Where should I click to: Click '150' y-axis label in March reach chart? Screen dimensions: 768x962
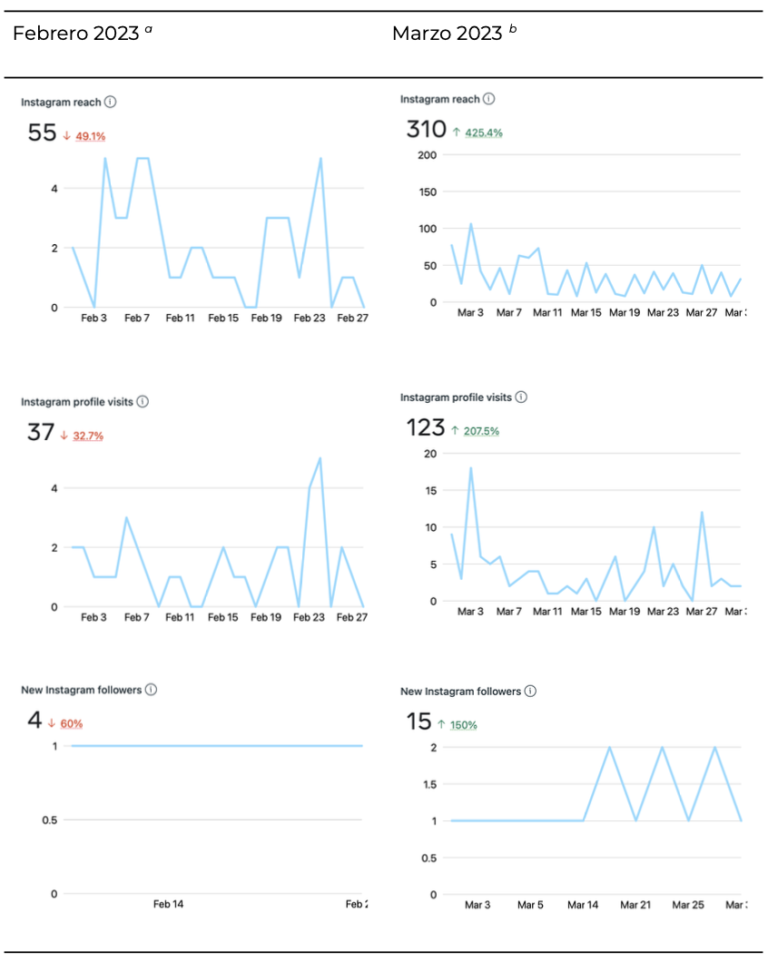[x=428, y=192]
